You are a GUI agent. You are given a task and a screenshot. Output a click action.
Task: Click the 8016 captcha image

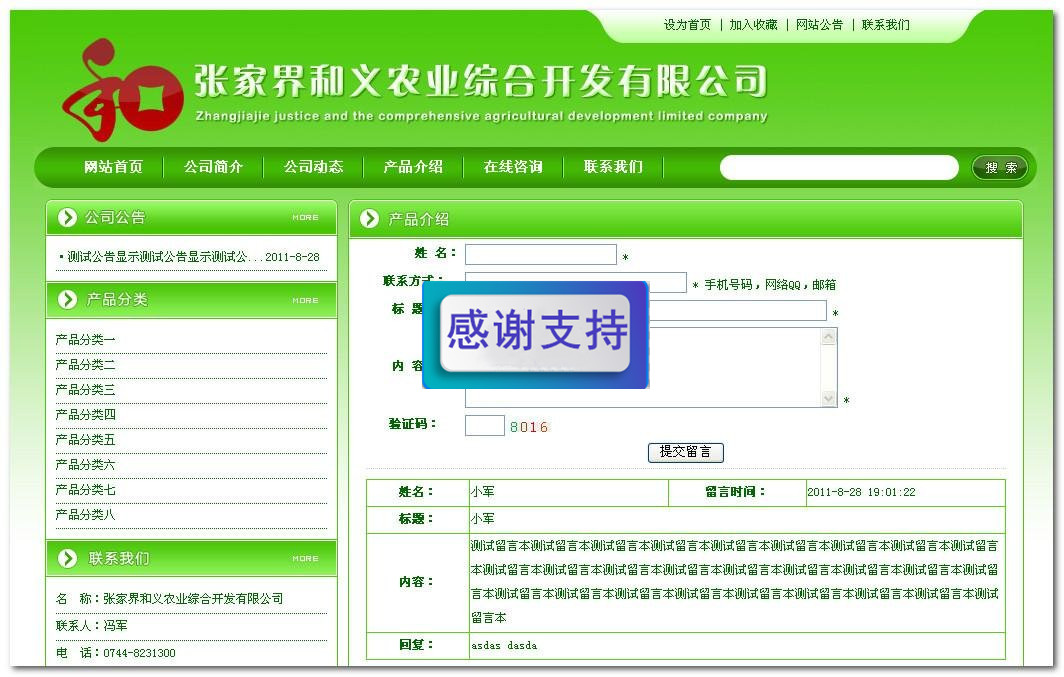click(529, 427)
